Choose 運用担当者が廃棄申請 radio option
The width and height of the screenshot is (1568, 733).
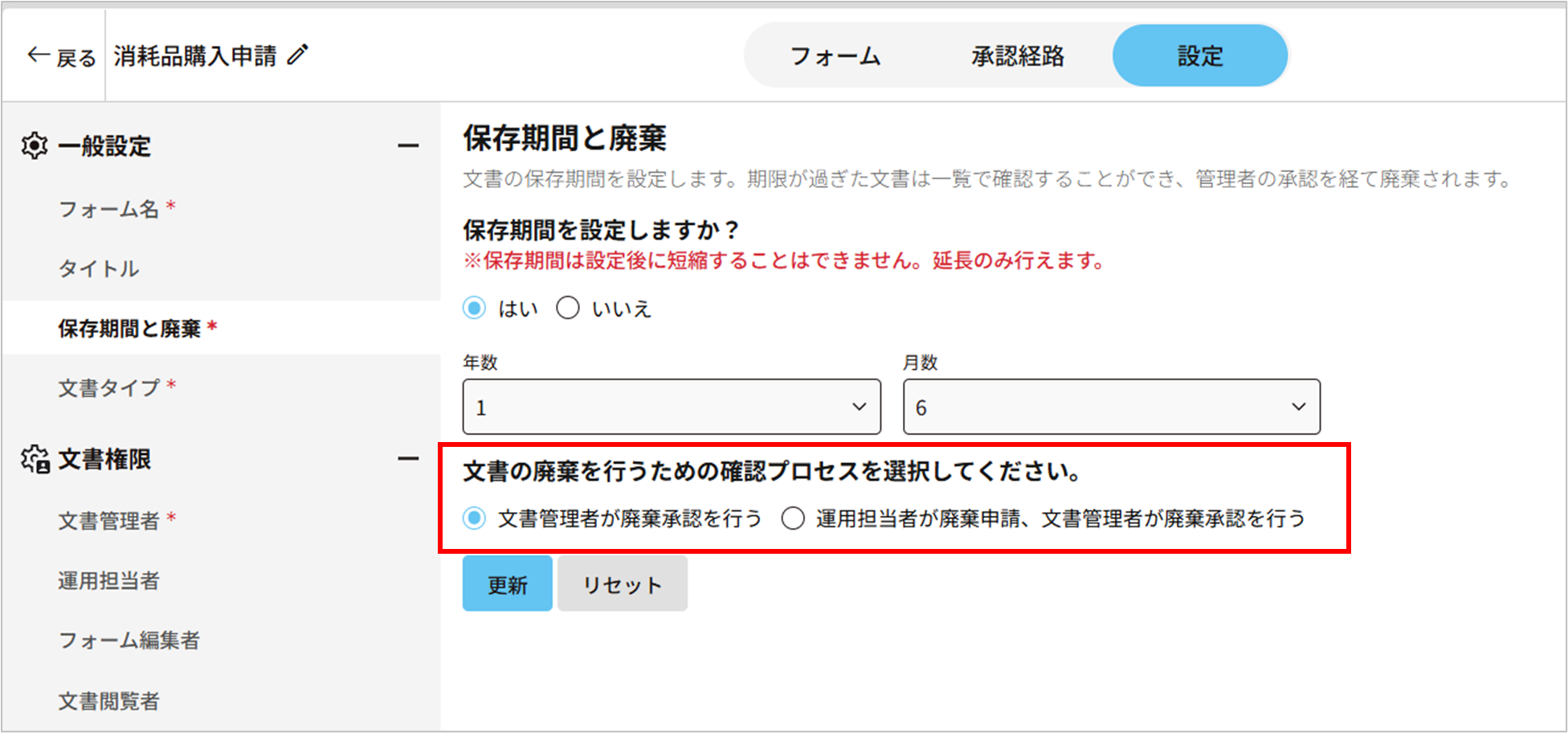[x=793, y=518]
